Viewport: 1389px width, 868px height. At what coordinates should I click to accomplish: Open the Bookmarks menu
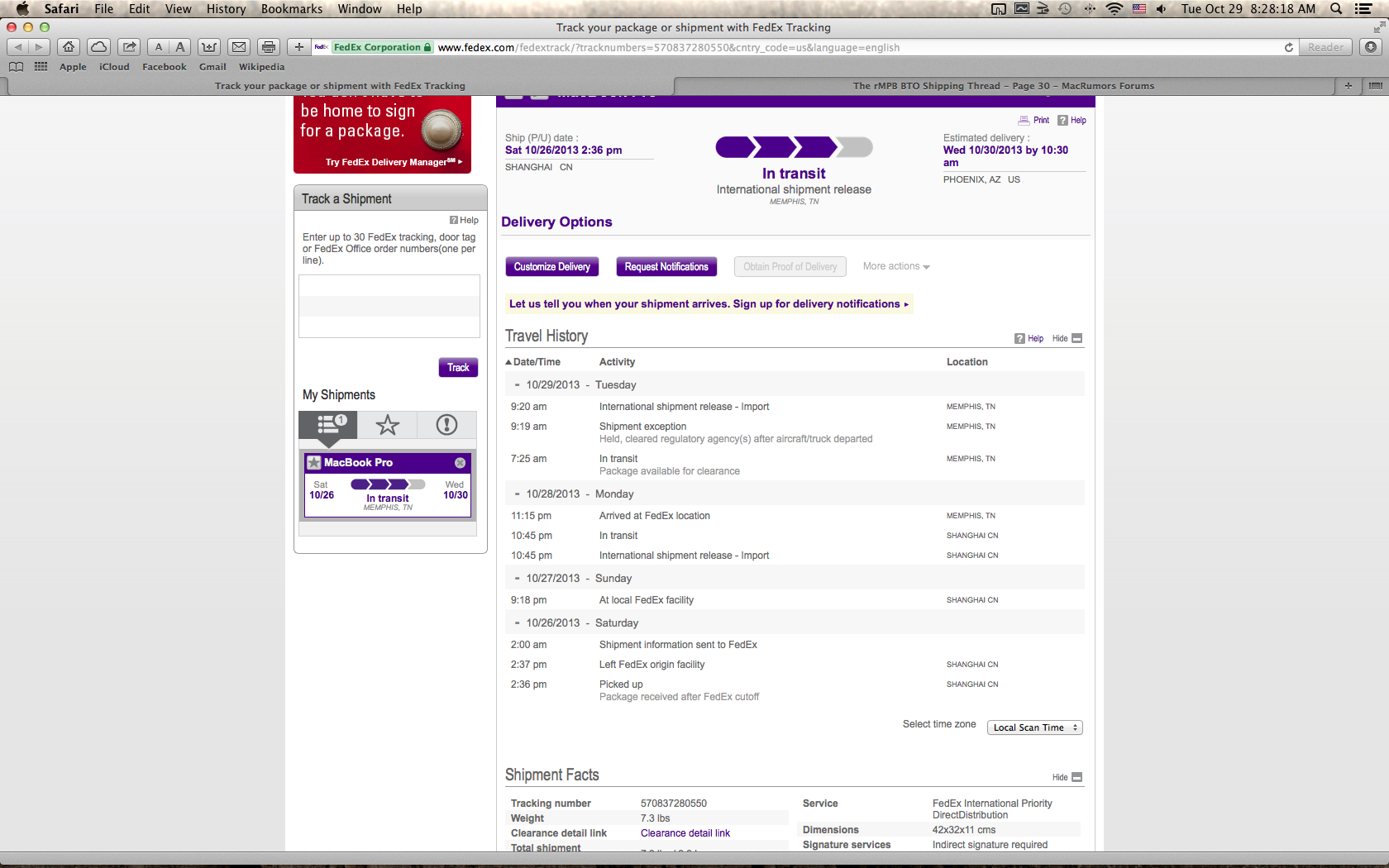pos(292,9)
